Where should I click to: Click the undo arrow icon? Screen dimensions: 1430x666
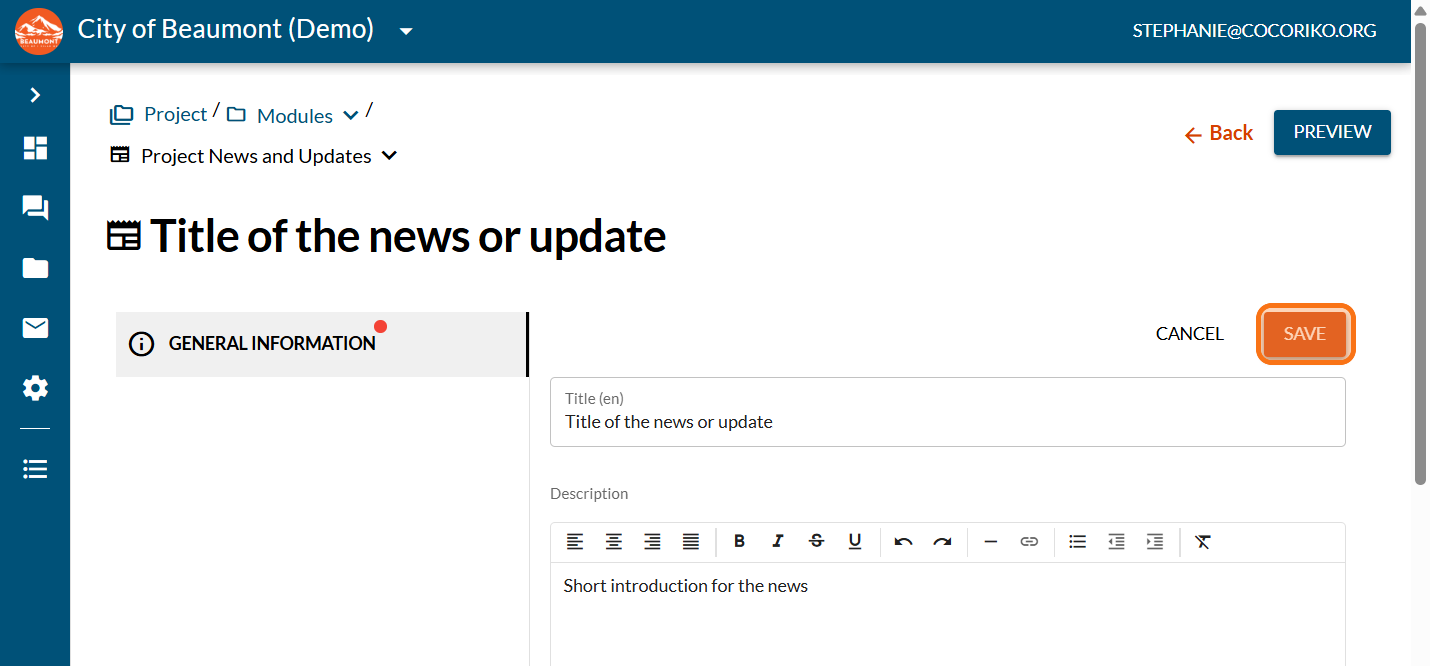(904, 541)
